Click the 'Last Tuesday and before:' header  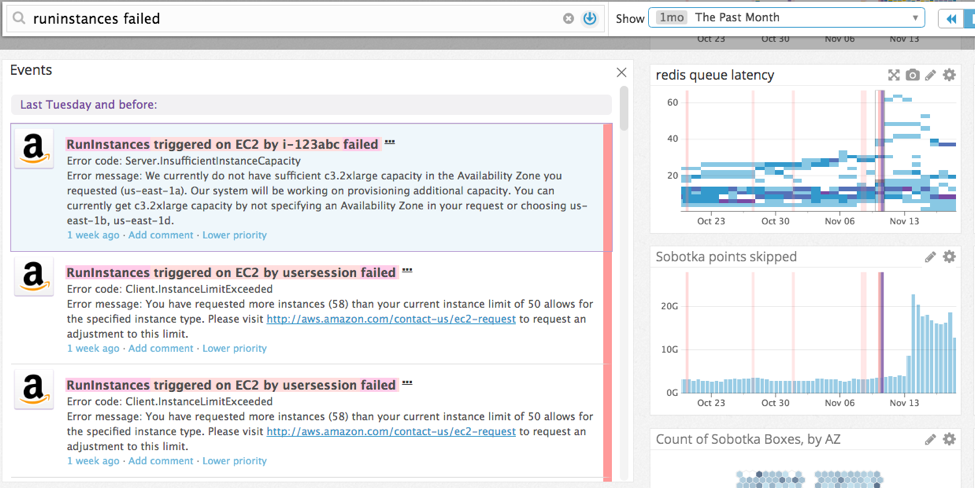pos(311,104)
